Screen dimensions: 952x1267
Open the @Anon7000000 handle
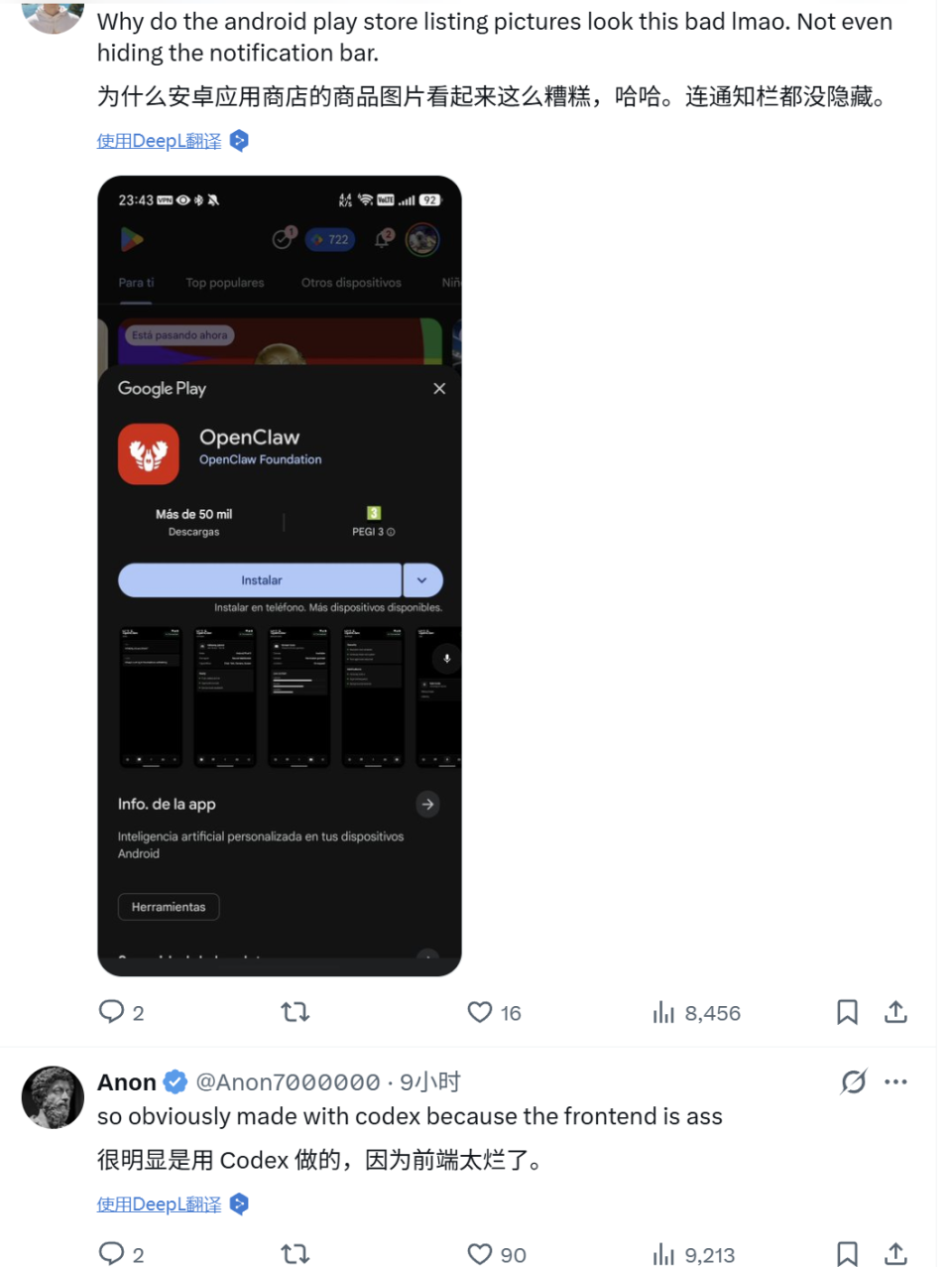(x=288, y=1081)
